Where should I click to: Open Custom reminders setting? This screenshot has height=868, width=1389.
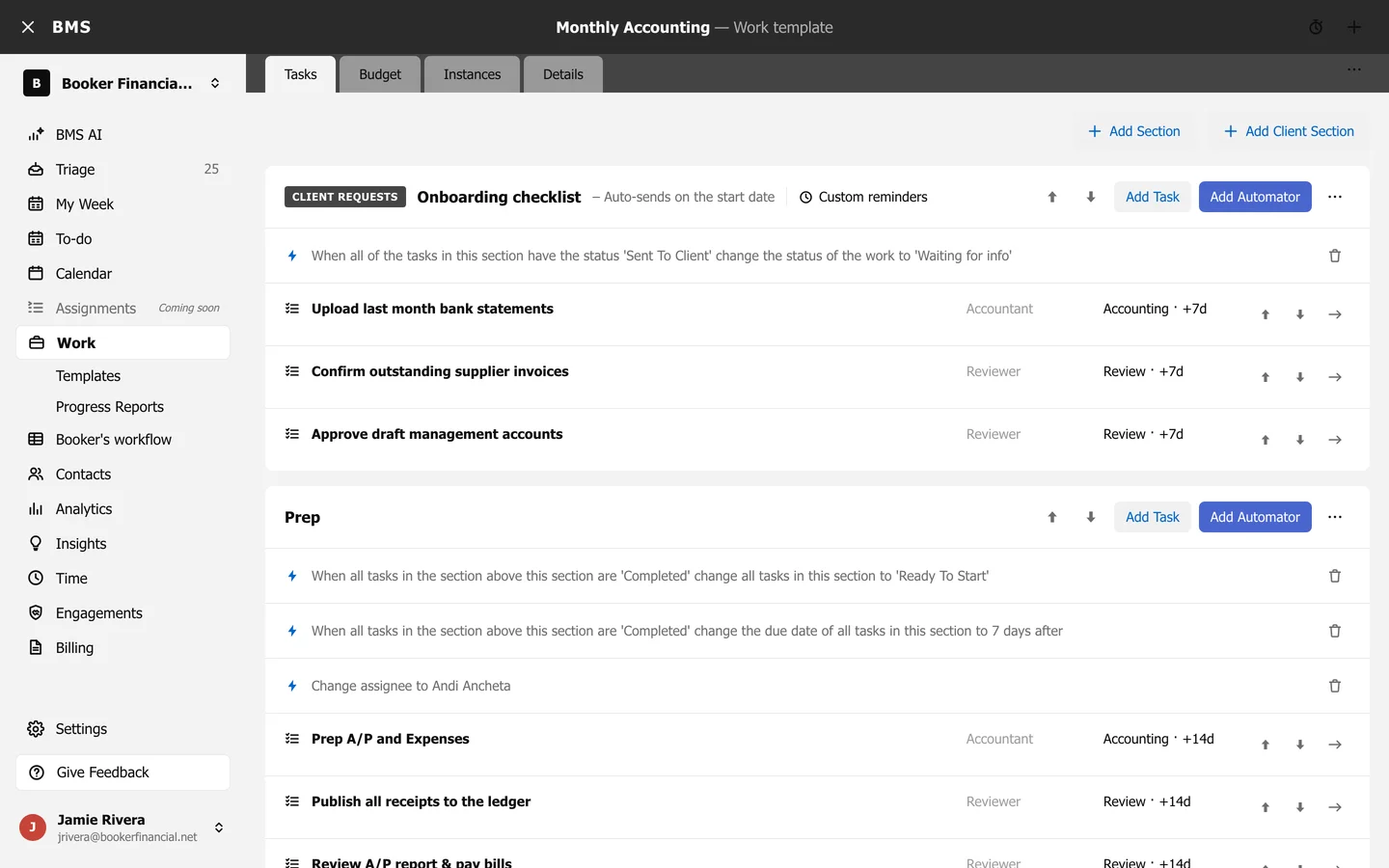click(x=863, y=197)
